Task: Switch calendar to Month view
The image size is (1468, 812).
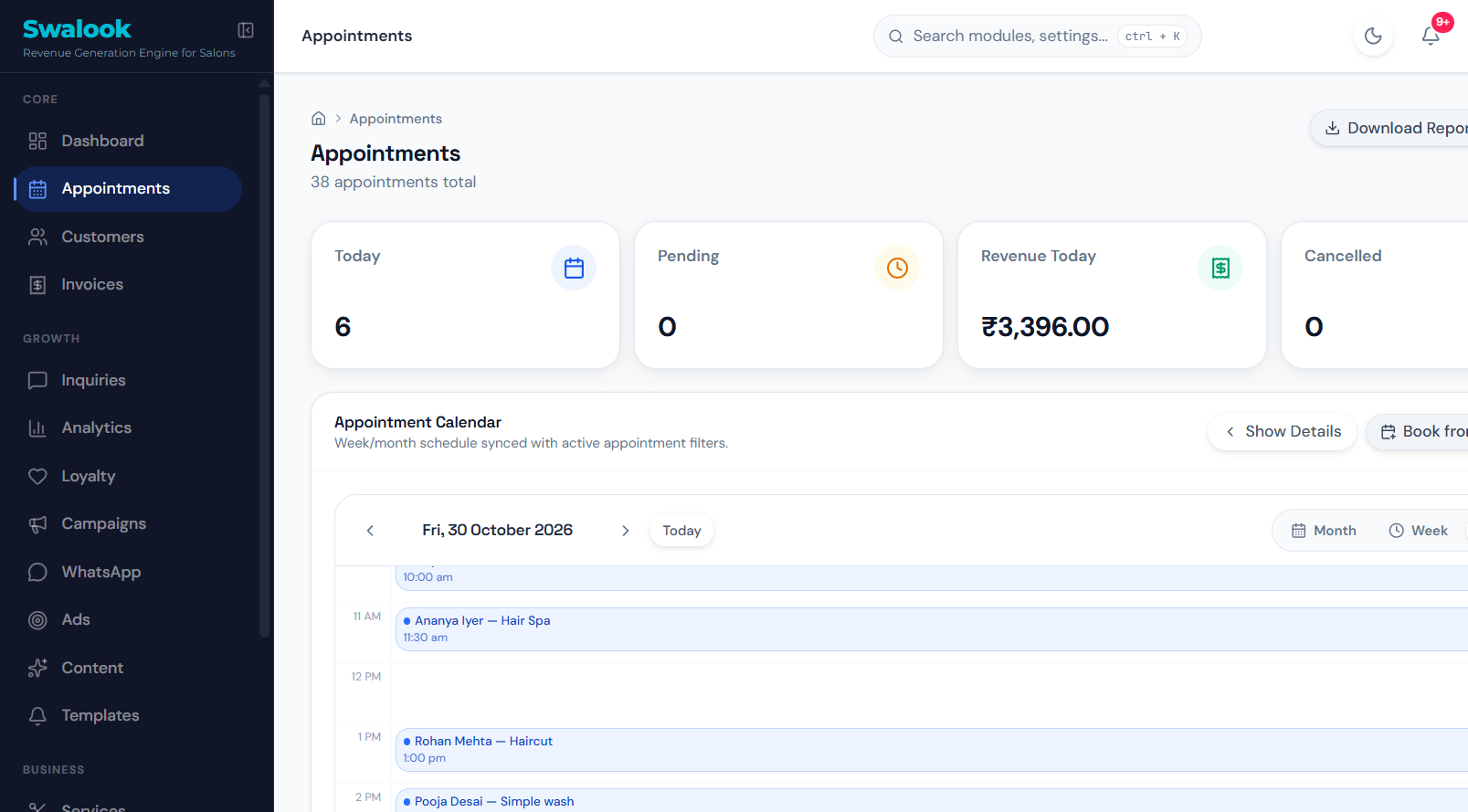Action: click(x=1324, y=531)
